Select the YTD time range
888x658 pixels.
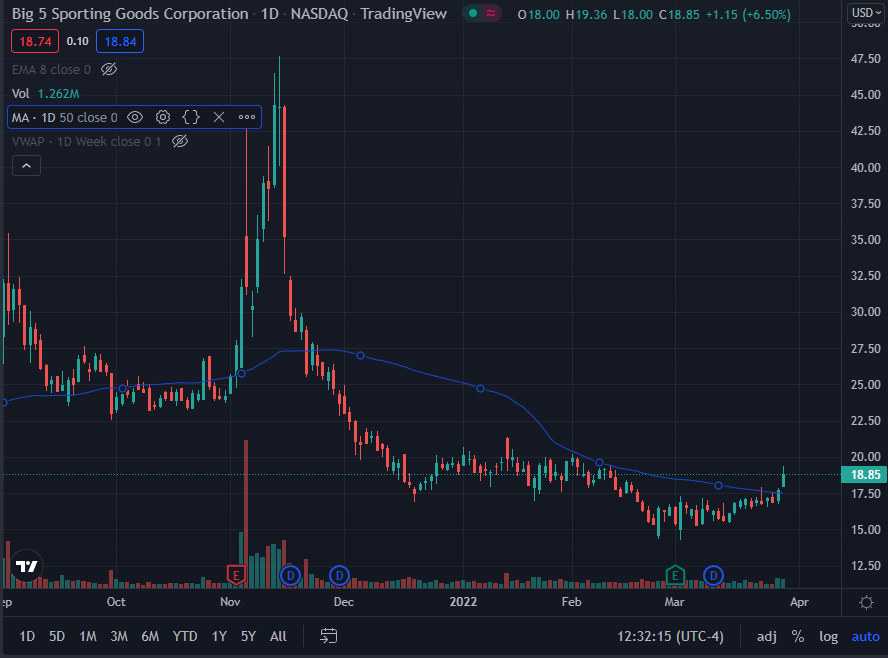pos(185,636)
